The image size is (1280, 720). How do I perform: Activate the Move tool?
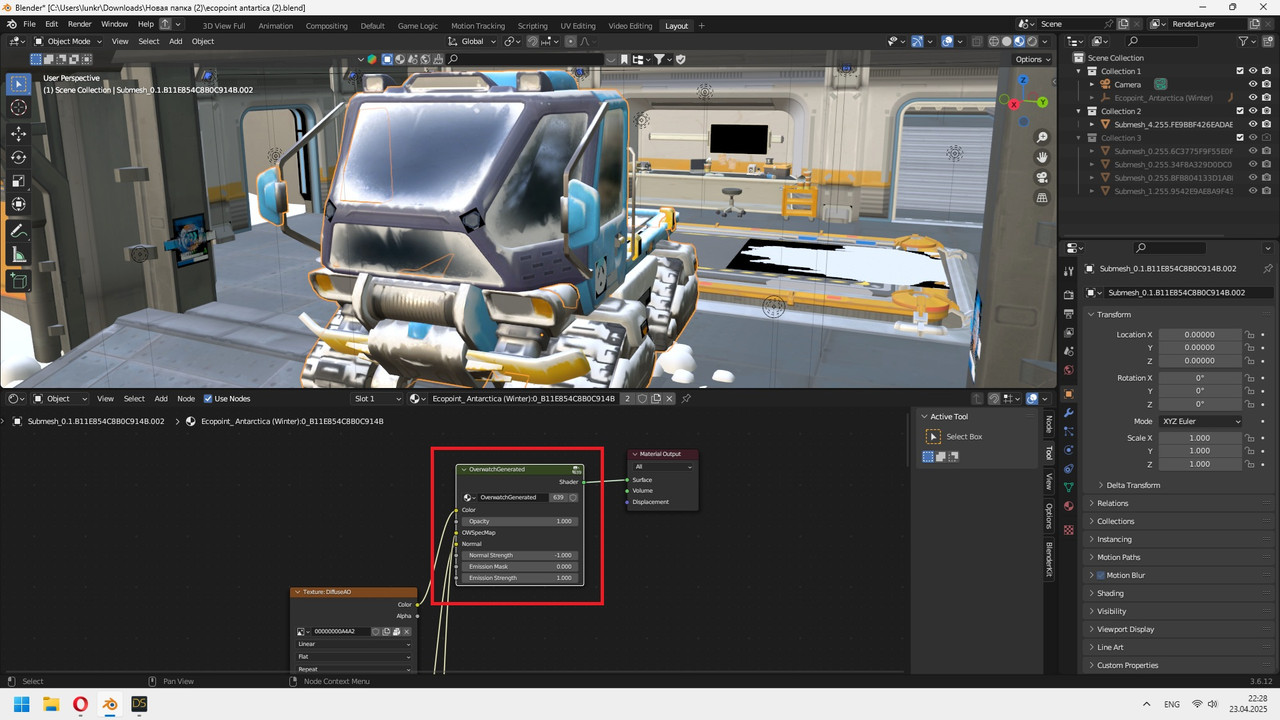19,133
